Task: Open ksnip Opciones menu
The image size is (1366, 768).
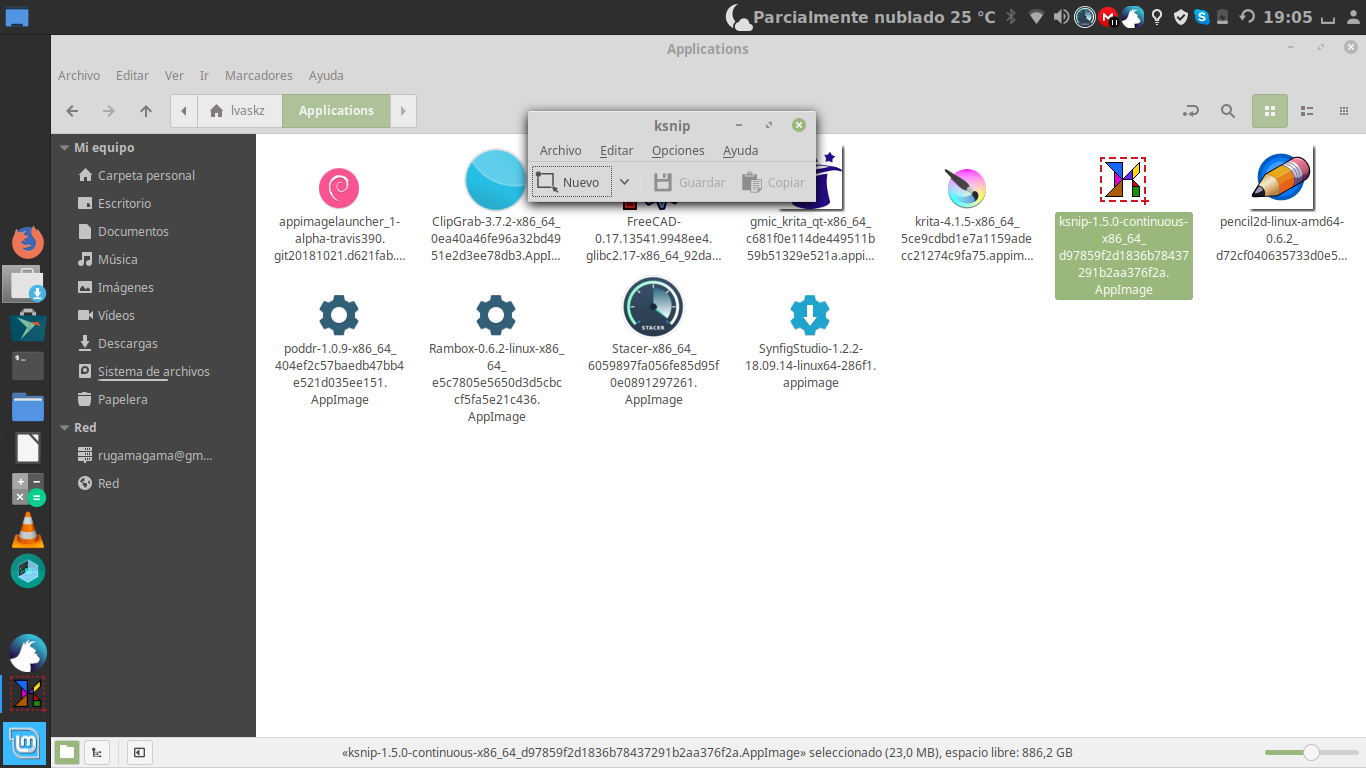Action: tap(678, 150)
